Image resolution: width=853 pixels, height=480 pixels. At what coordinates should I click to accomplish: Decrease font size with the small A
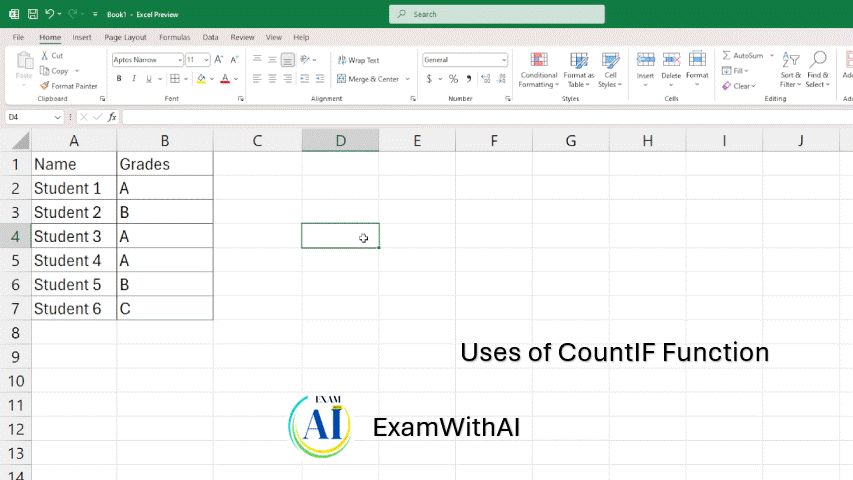click(234, 60)
